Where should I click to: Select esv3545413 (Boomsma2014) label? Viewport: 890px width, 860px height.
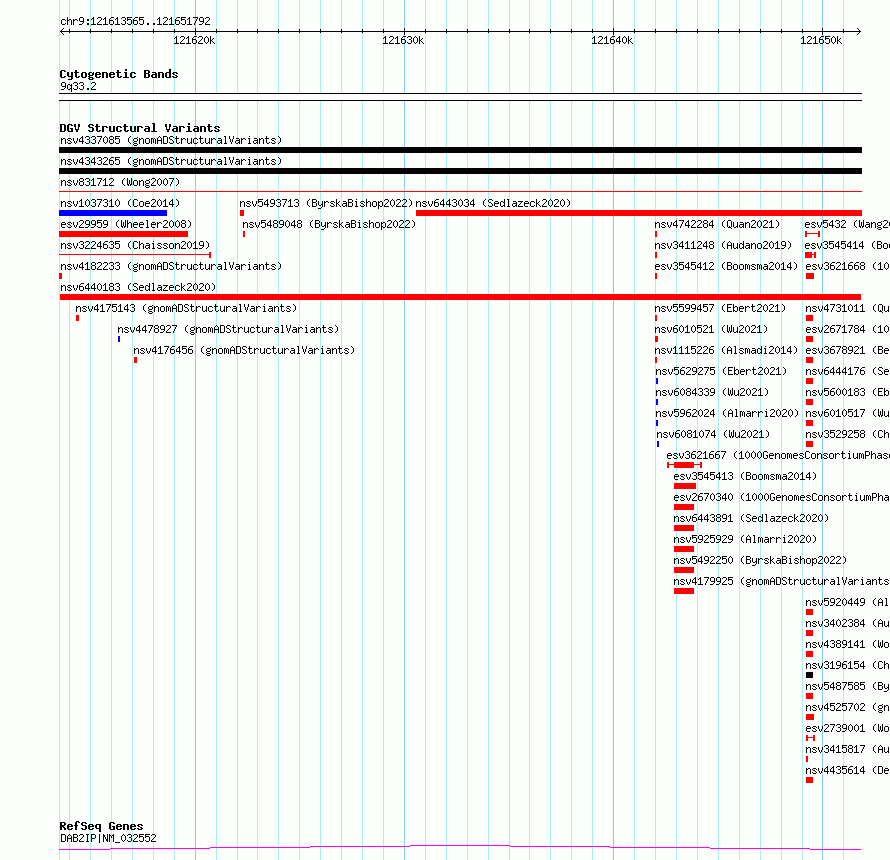(x=745, y=476)
